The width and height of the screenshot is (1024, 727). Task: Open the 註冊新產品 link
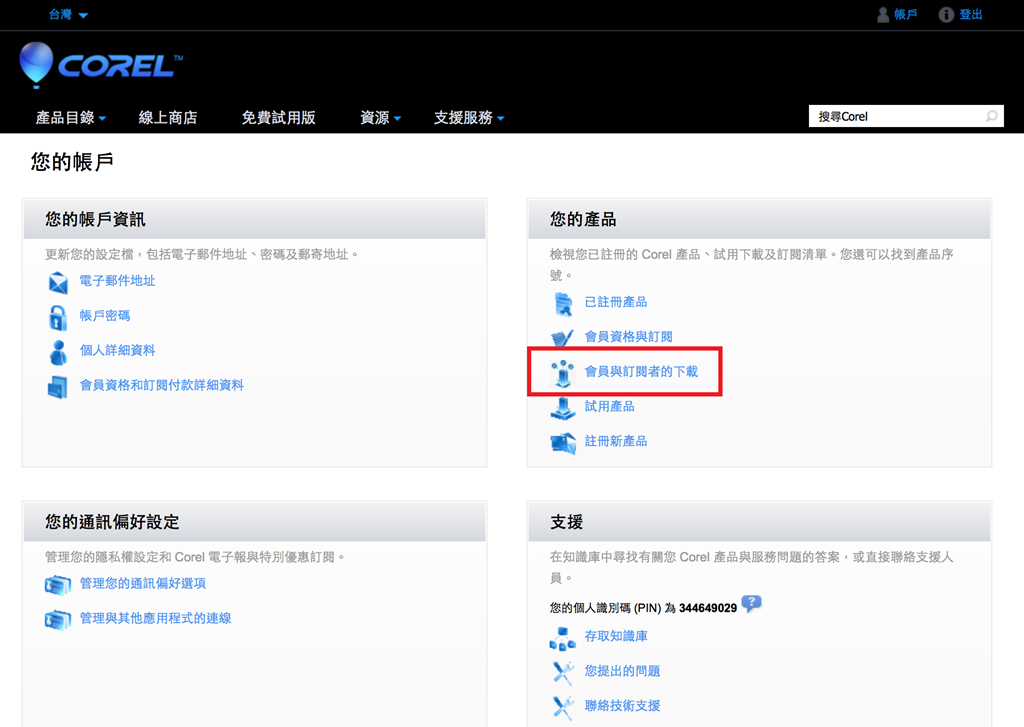point(616,441)
